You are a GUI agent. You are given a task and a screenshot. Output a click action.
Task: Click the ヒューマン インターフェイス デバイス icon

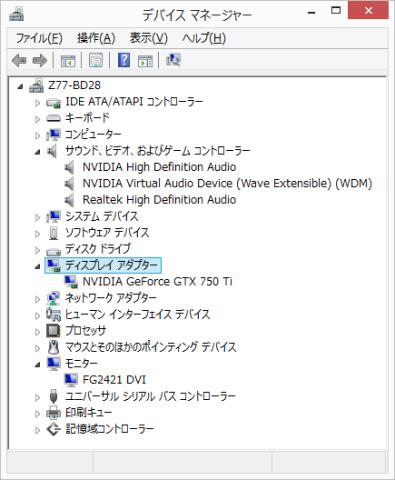[x=53, y=314]
